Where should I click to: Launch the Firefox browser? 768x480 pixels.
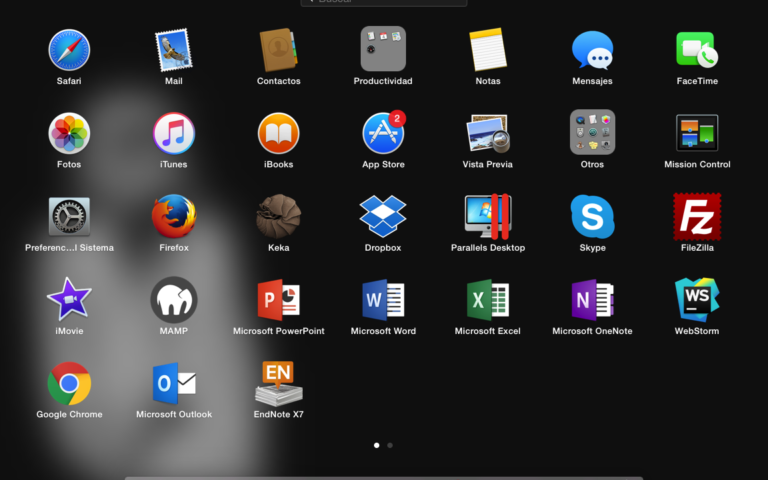coord(173,216)
